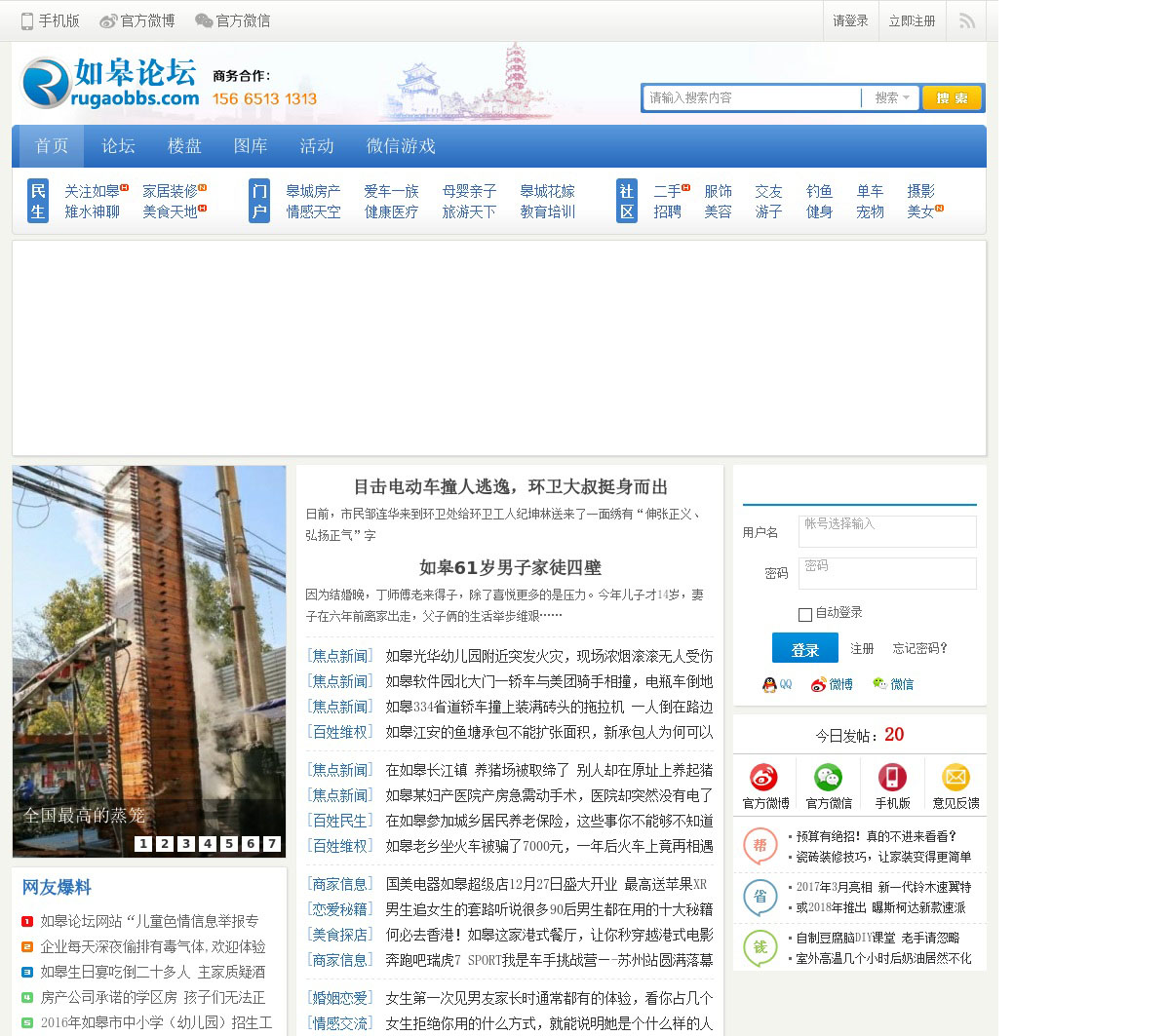The width and height of the screenshot is (1170, 1036).
Task: Focus the search content input box
Action: (x=751, y=97)
